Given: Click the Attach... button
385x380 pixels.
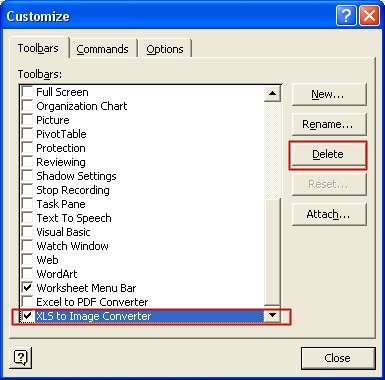Looking at the screenshot, I should point(328,214).
